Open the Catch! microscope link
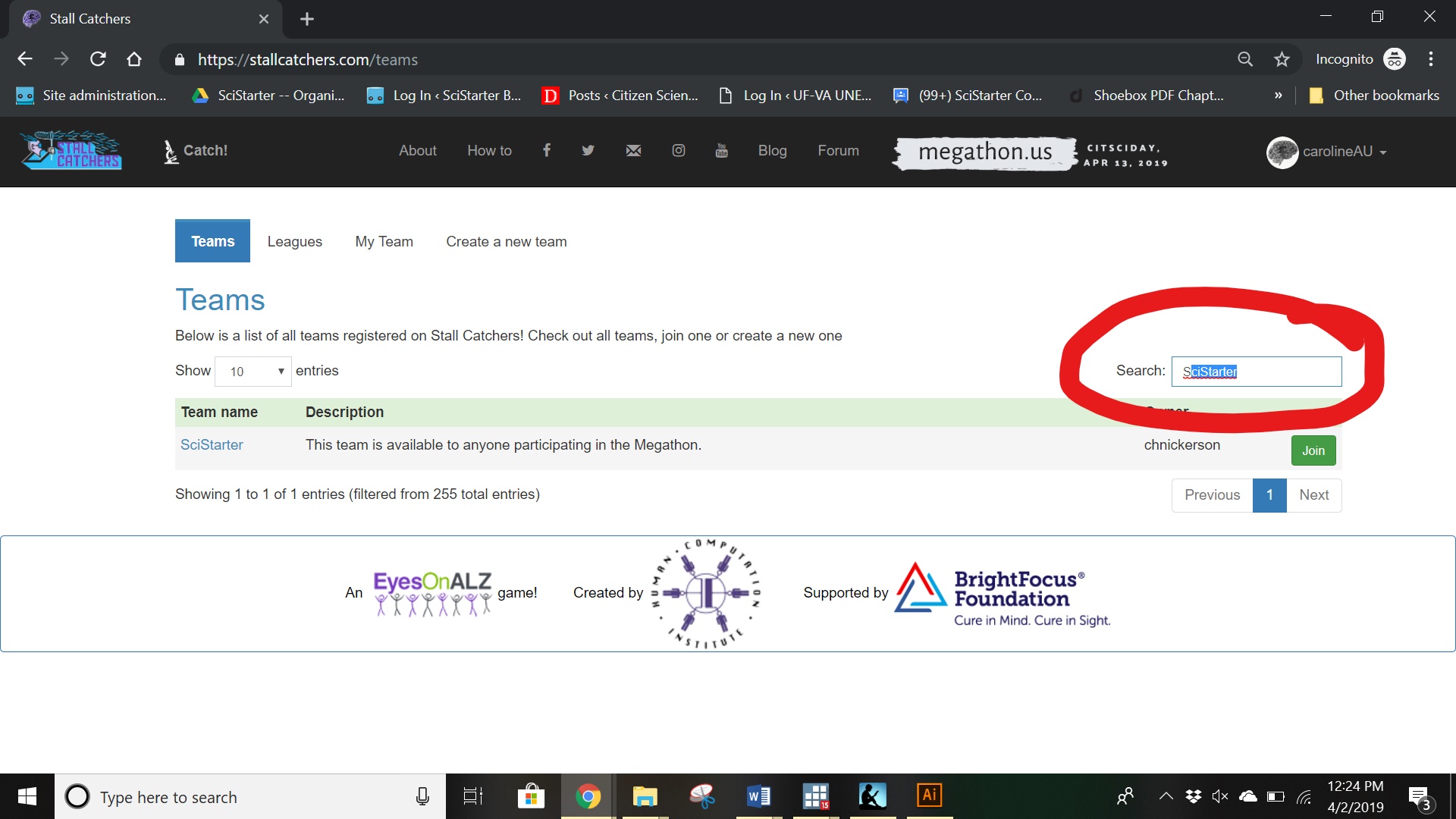This screenshot has width=1456, height=819. [x=196, y=151]
